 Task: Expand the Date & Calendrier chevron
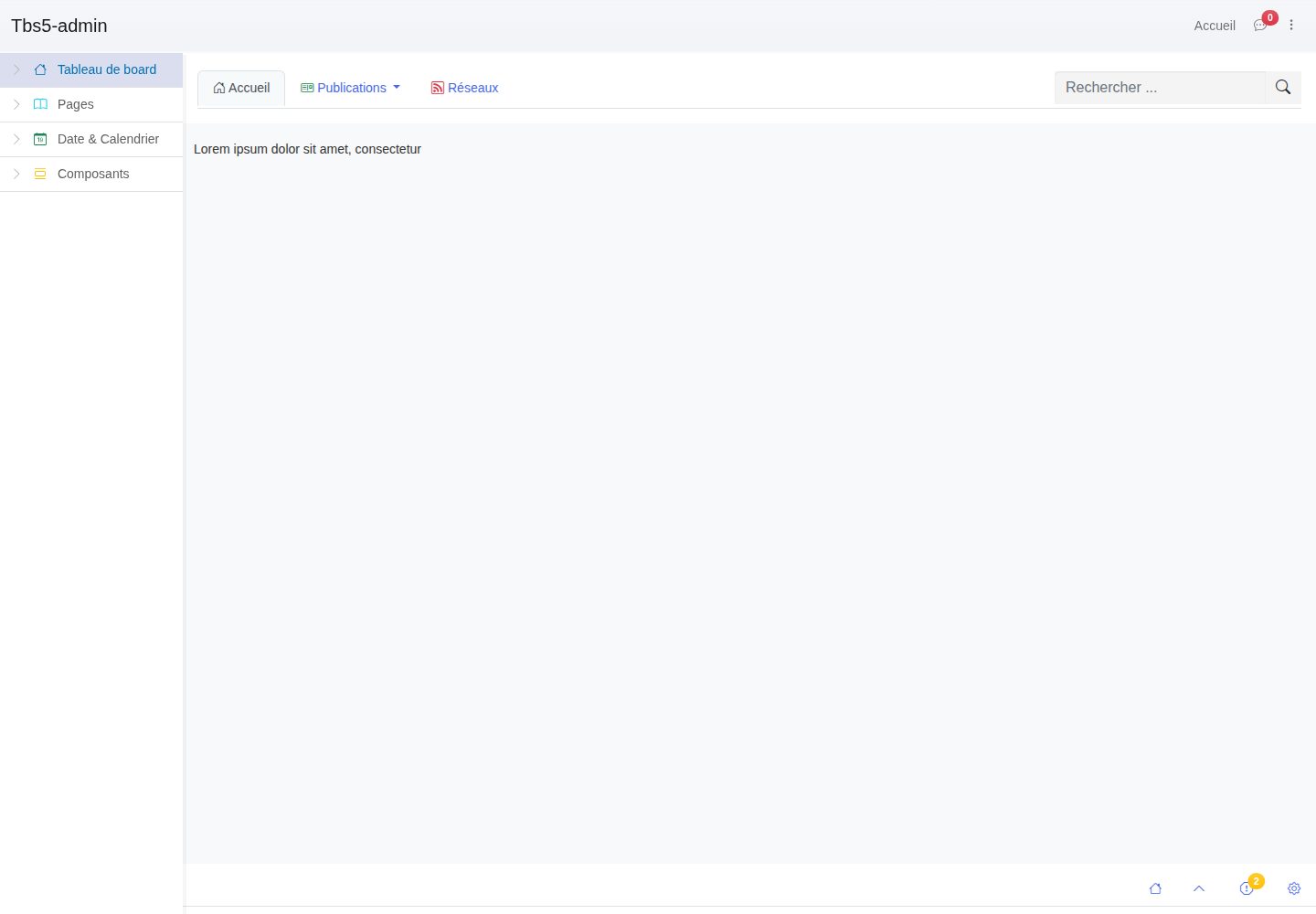click(16, 139)
